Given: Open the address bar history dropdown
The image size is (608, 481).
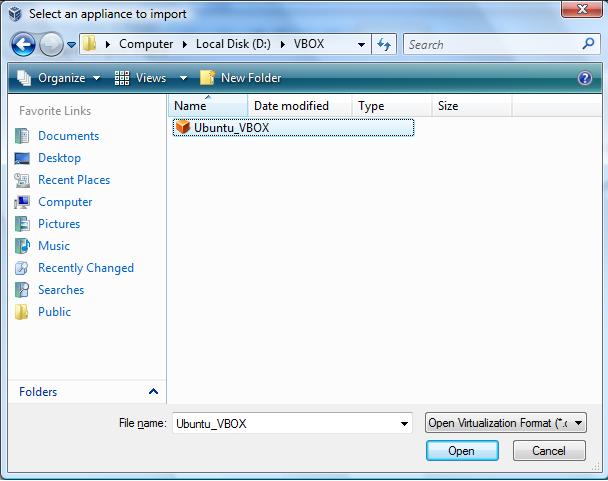Looking at the screenshot, I should pos(361,45).
